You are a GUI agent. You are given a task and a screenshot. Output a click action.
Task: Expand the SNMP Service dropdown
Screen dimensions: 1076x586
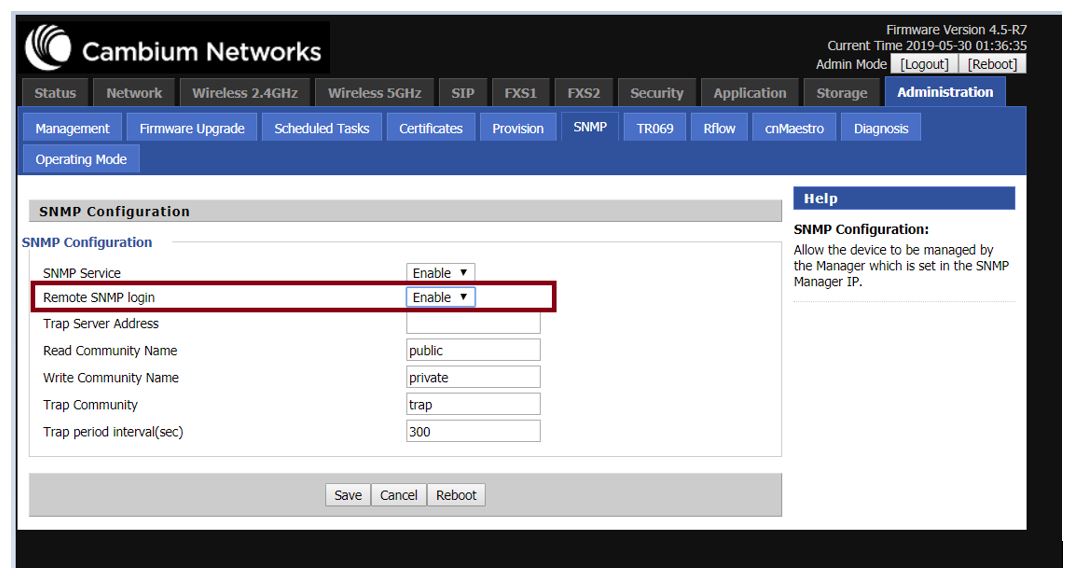point(441,272)
